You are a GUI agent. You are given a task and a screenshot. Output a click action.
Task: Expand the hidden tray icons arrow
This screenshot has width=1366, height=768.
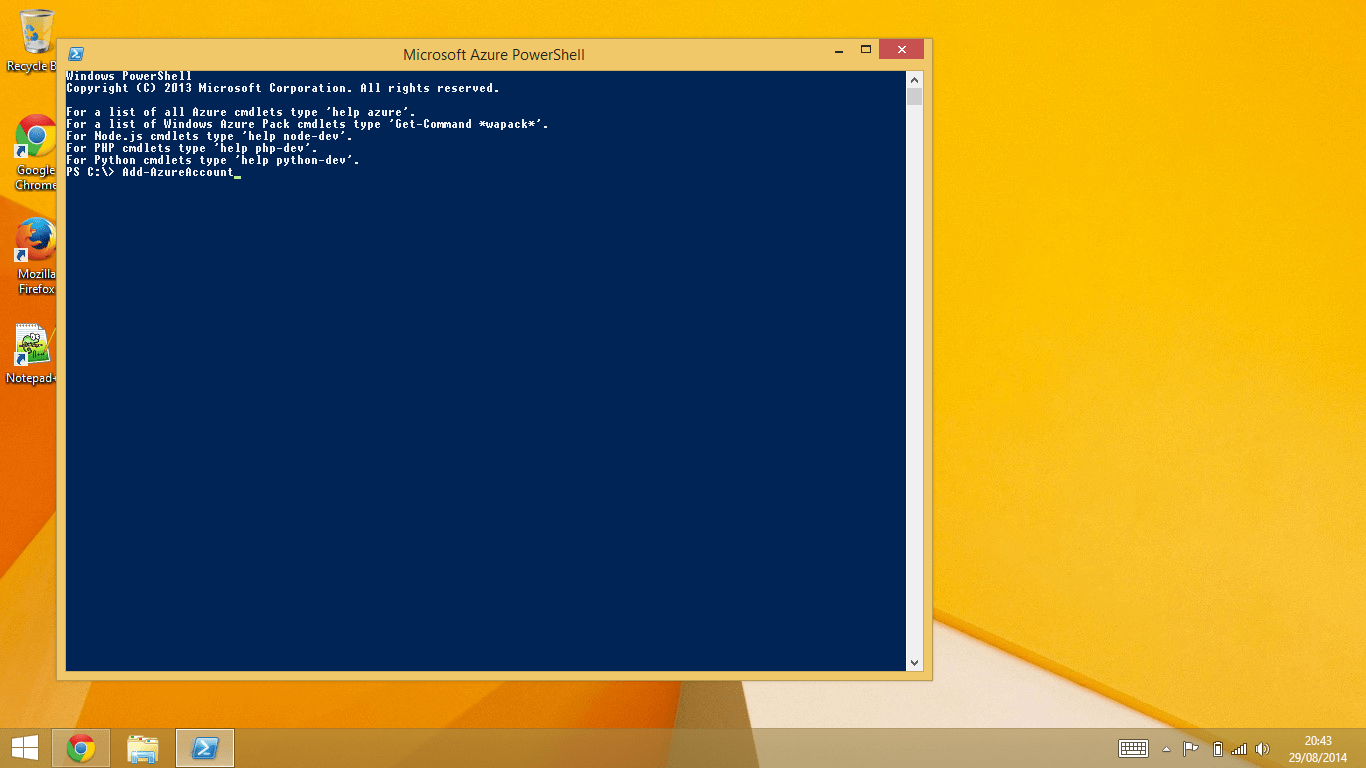point(1166,749)
